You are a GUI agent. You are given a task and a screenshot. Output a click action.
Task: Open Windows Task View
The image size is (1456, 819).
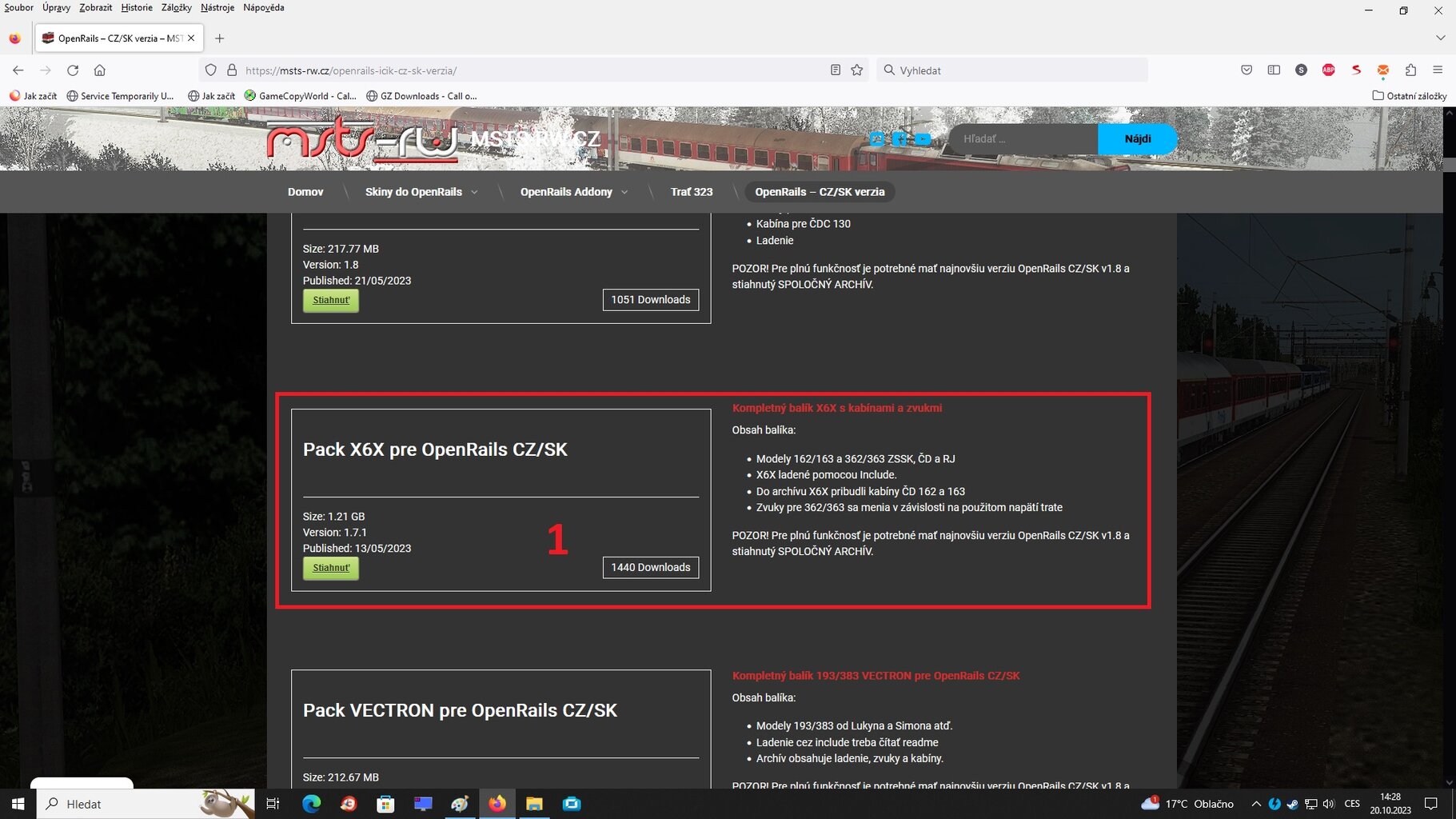[x=273, y=804]
